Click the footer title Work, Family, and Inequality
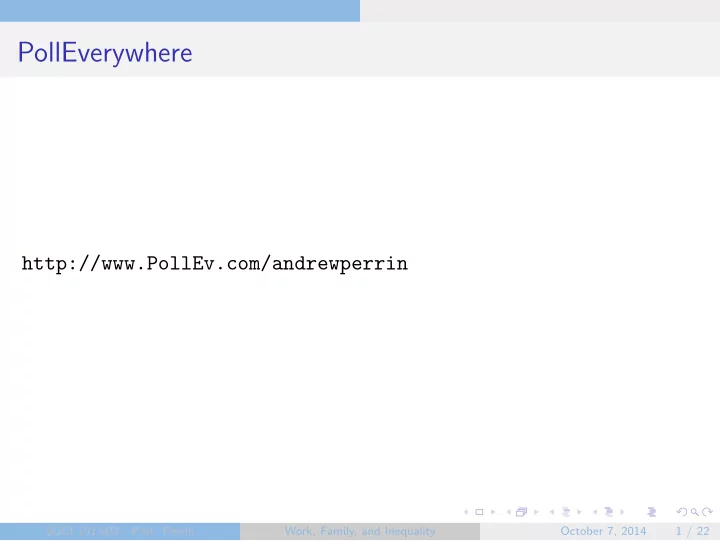The height and width of the screenshot is (541, 720). pyautogui.click(x=360, y=531)
